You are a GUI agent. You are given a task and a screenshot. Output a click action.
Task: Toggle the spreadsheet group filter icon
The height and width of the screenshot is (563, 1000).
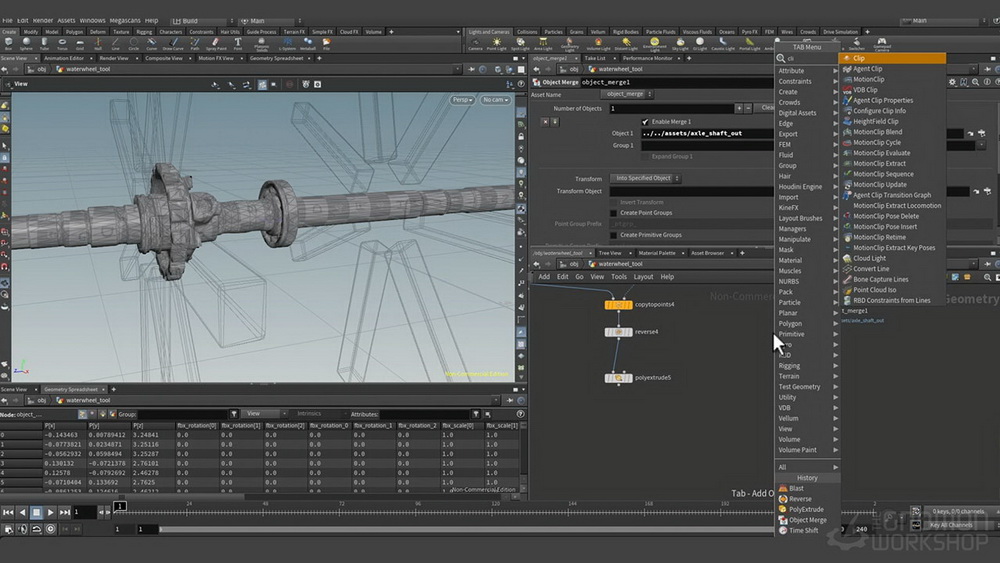[x=234, y=414]
